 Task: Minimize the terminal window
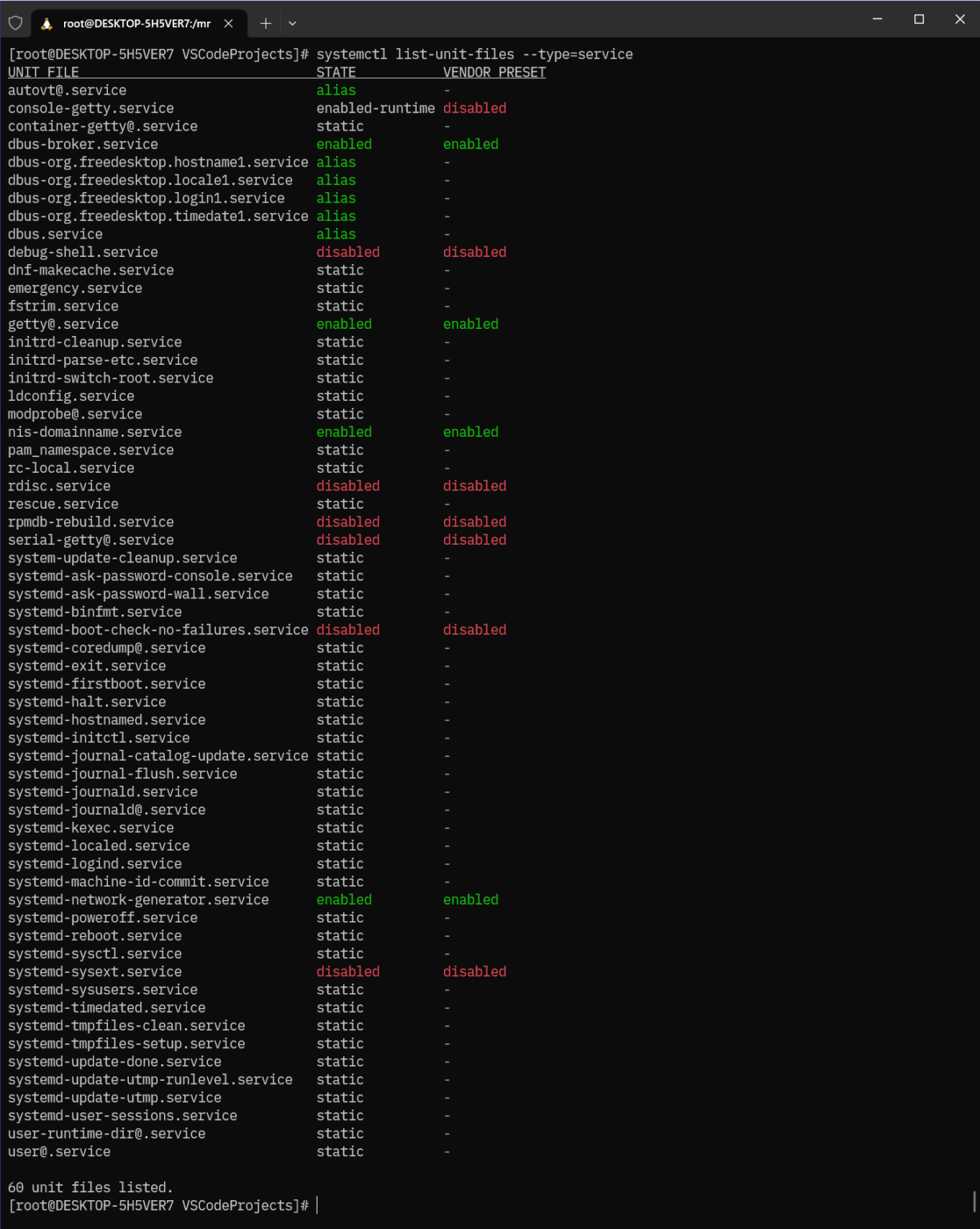pyautogui.click(x=878, y=18)
